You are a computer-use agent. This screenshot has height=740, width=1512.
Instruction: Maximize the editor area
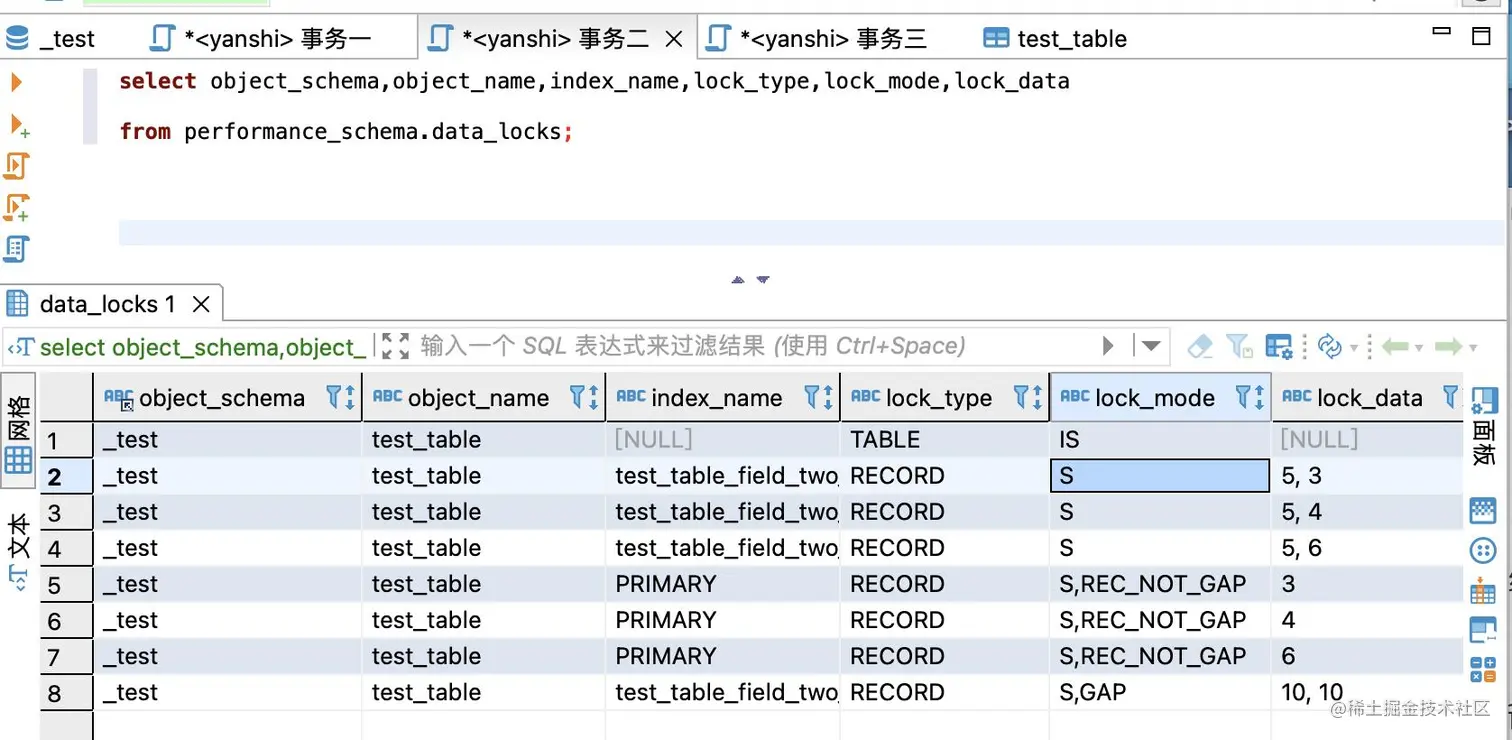[1482, 36]
